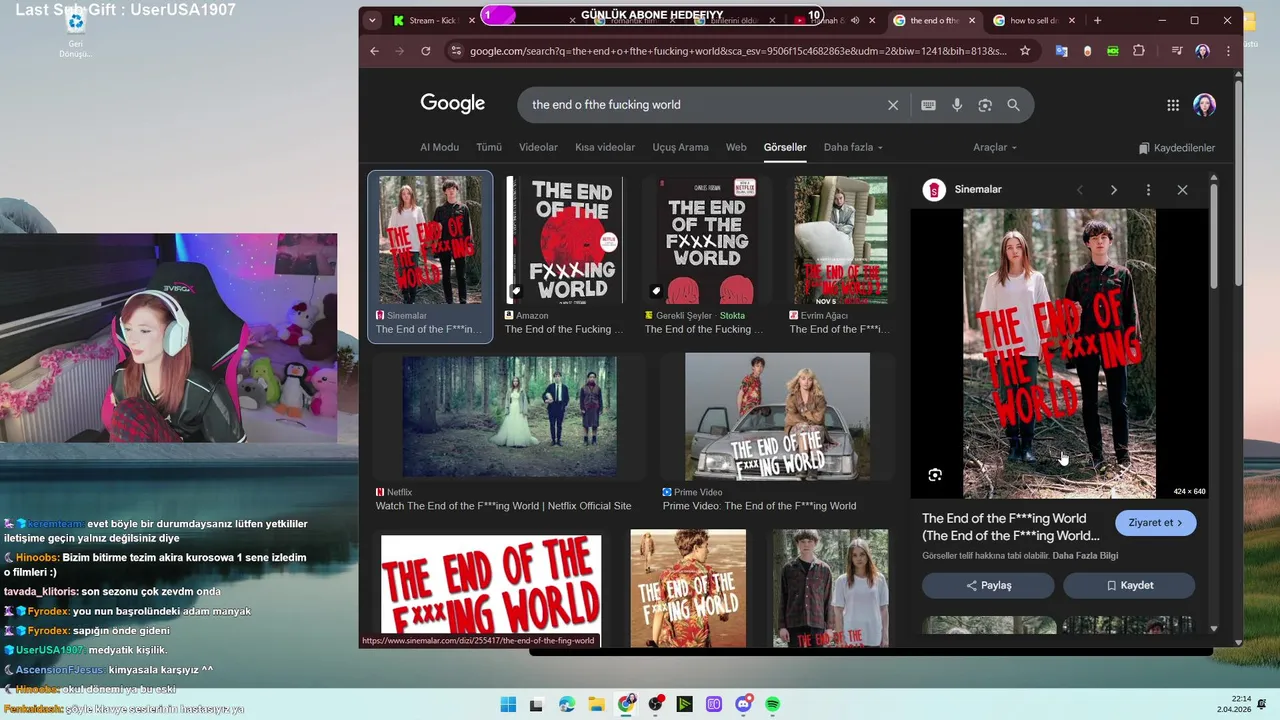Screen dimensions: 1280x720
Task: Switch to the Tümü results tab
Action: click(489, 147)
